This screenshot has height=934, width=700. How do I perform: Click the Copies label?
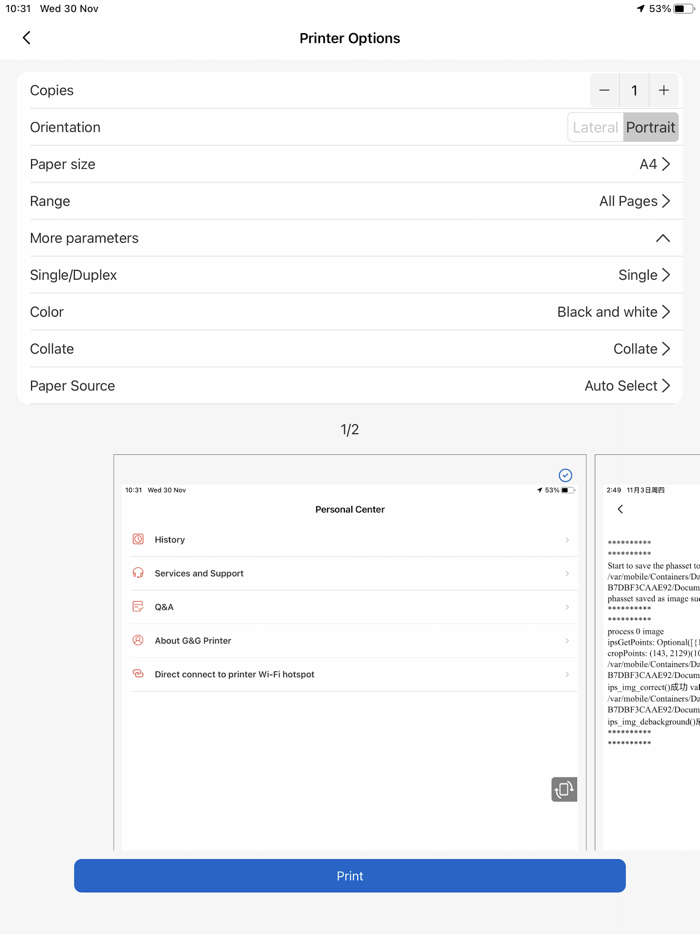click(52, 91)
